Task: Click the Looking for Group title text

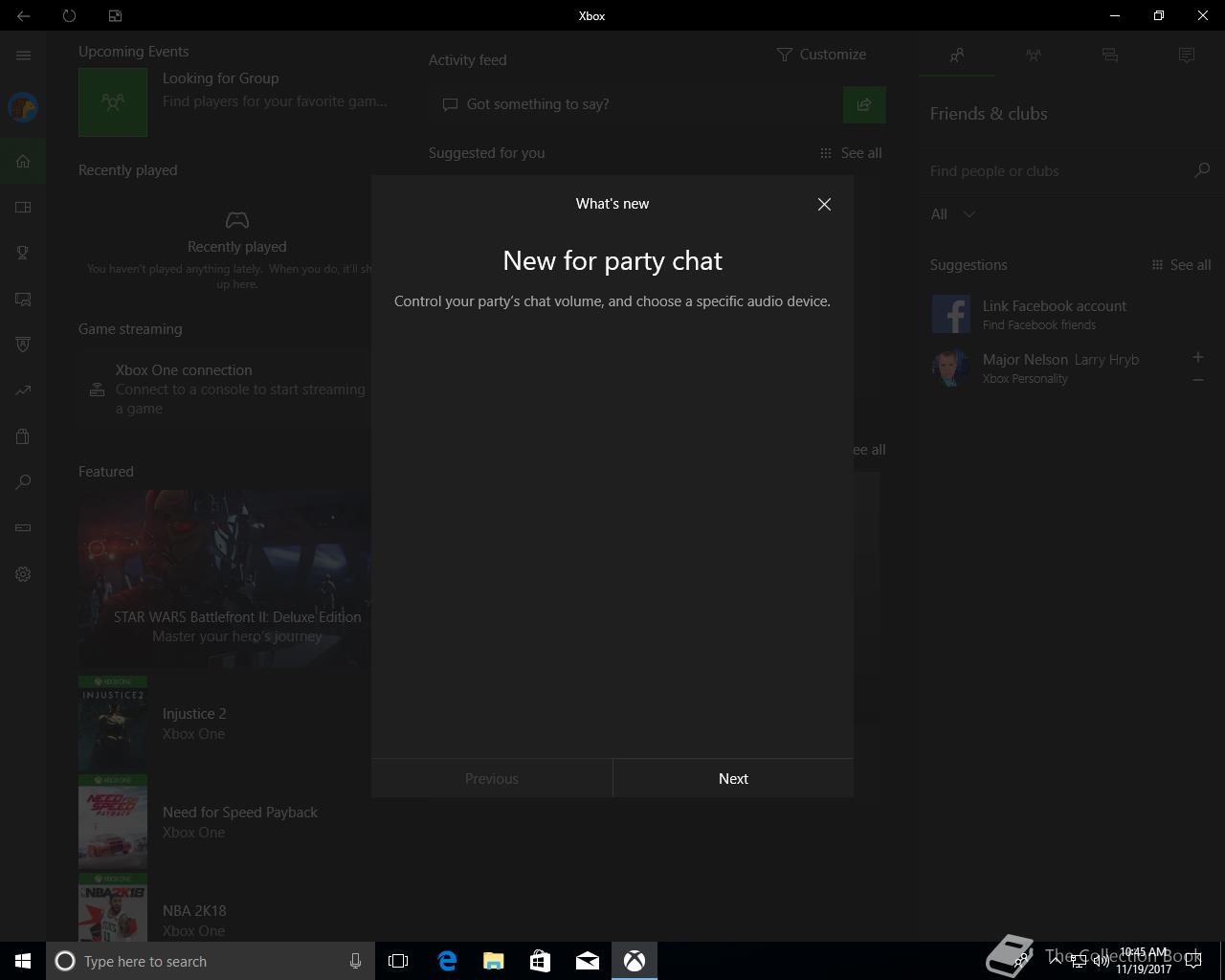Action: coord(220,78)
